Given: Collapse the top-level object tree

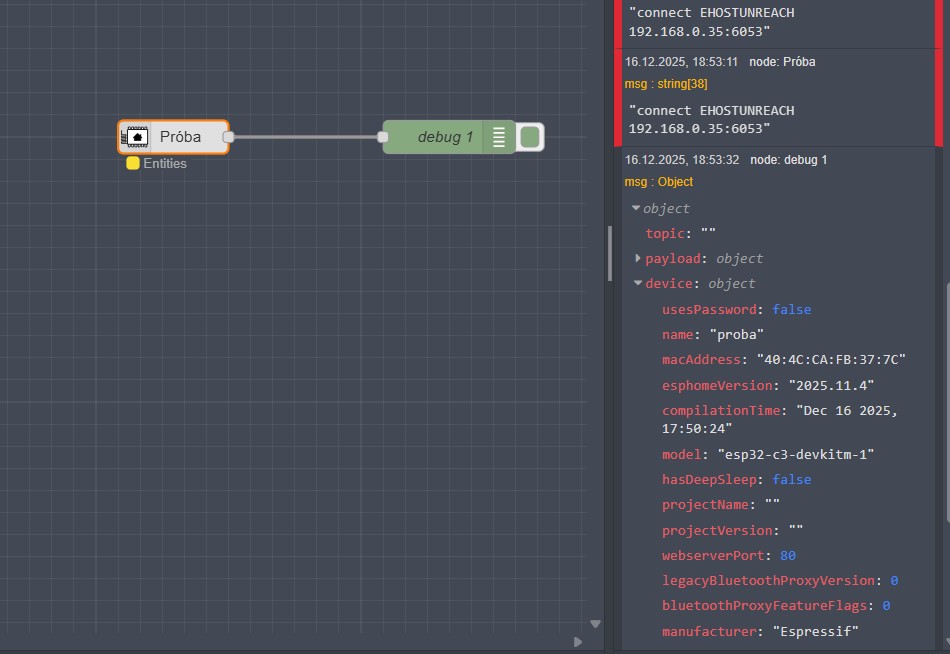Looking at the screenshot, I should pos(637,208).
